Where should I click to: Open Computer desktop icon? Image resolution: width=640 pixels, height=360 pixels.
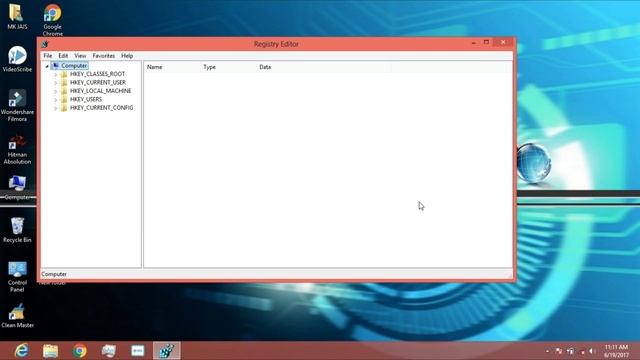(17, 188)
